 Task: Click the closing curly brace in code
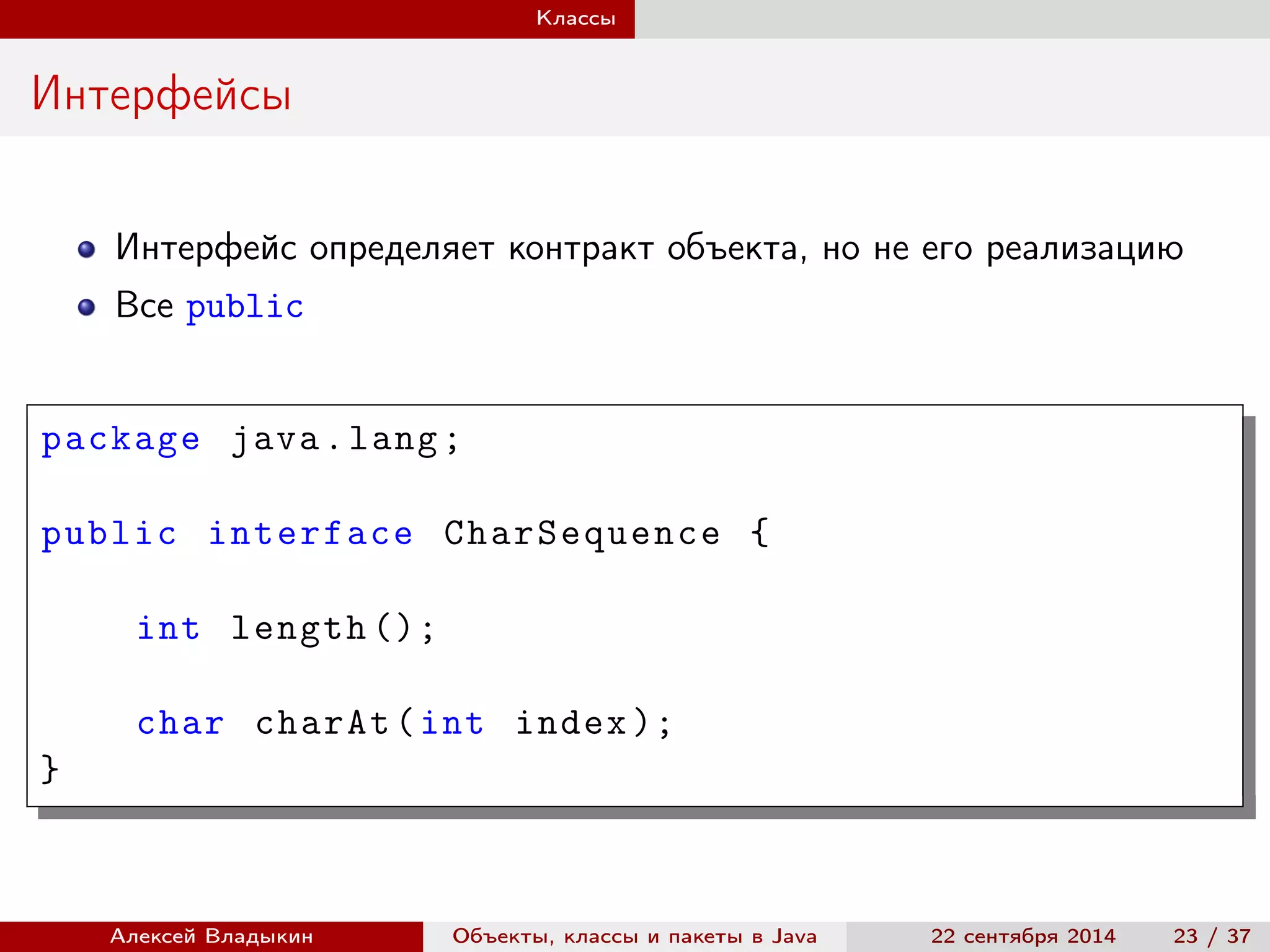(50, 769)
